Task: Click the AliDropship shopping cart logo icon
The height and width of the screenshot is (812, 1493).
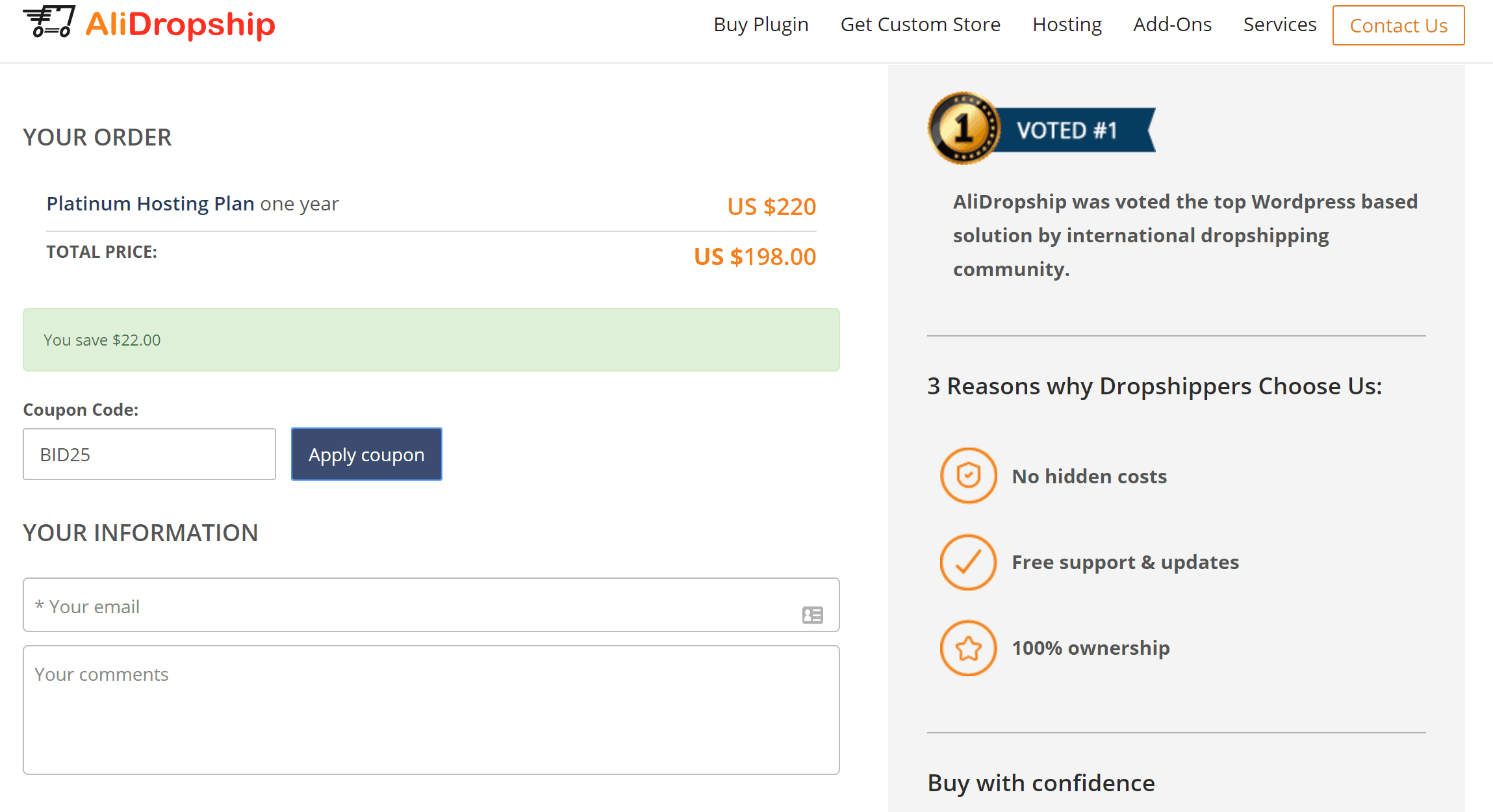Action: [49, 22]
